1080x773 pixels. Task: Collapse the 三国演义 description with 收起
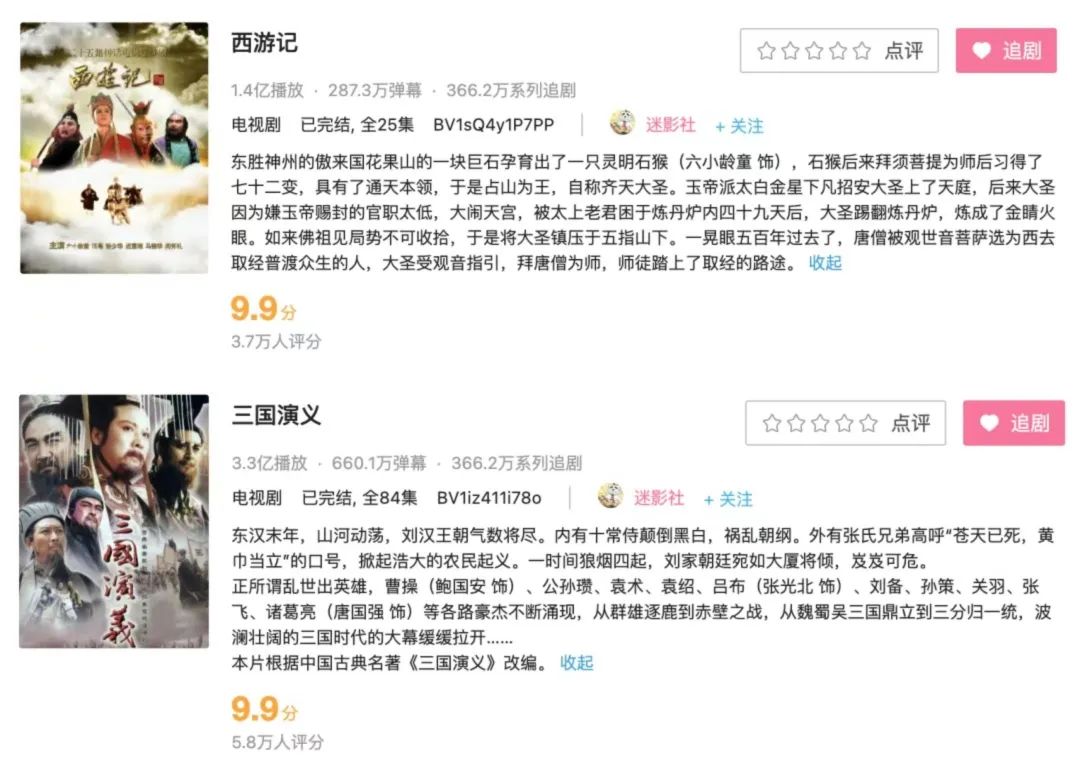pyautogui.click(x=577, y=663)
